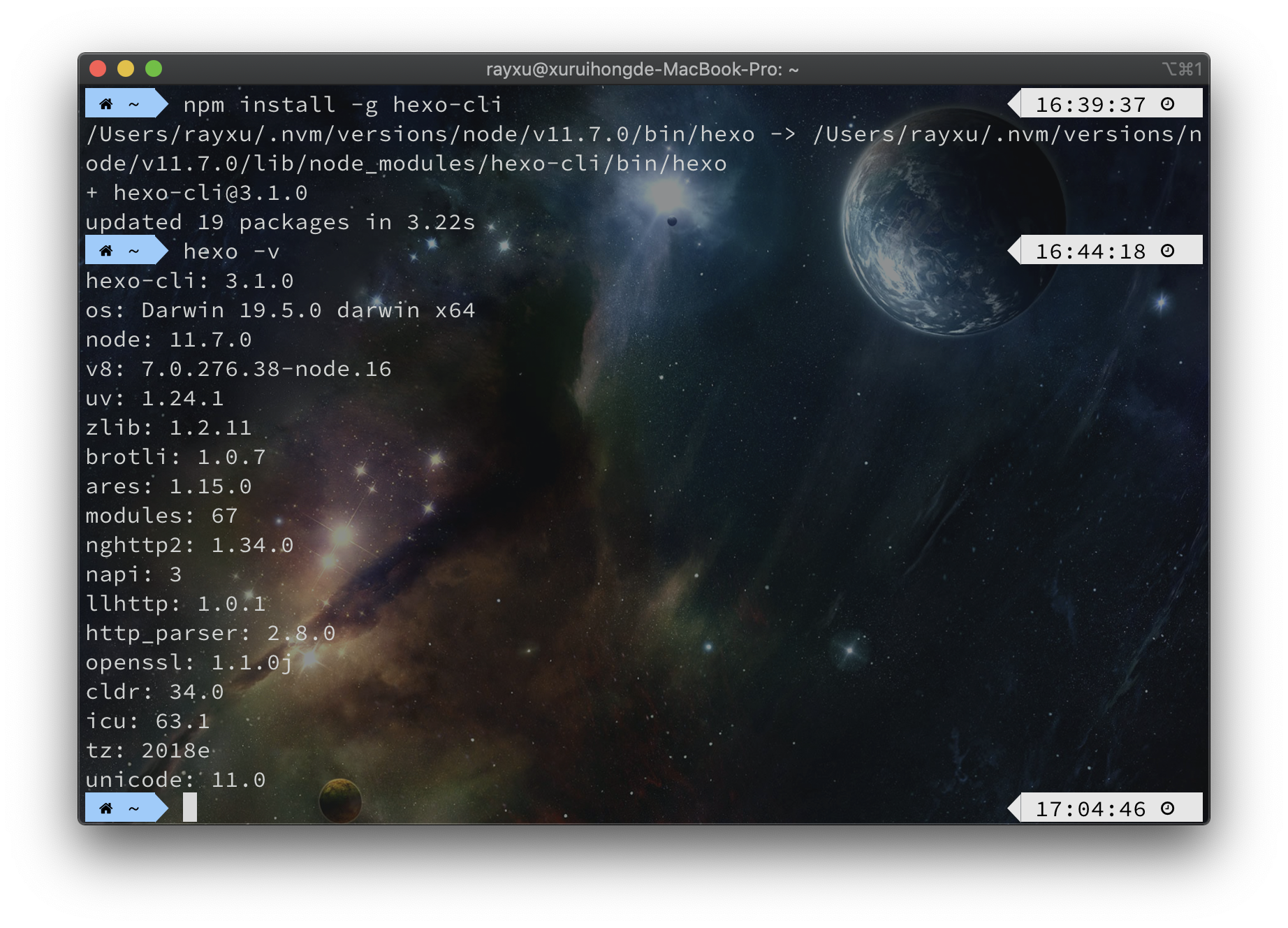1288x928 pixels.
Task: Click the home icon in the empty bottom prompt
Action: coord(106,809)
